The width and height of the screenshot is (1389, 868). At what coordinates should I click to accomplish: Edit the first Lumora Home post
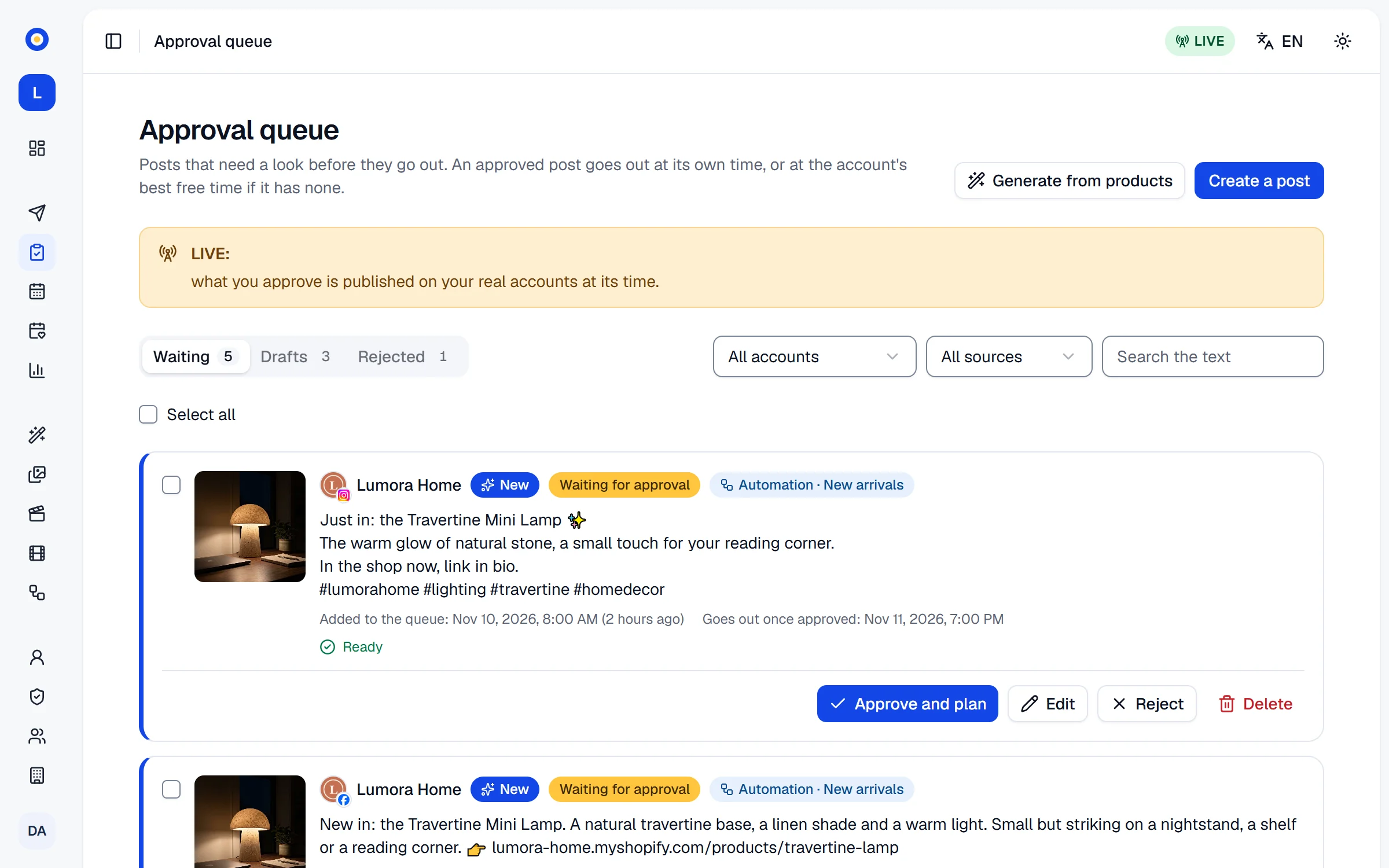point(1048,704)
